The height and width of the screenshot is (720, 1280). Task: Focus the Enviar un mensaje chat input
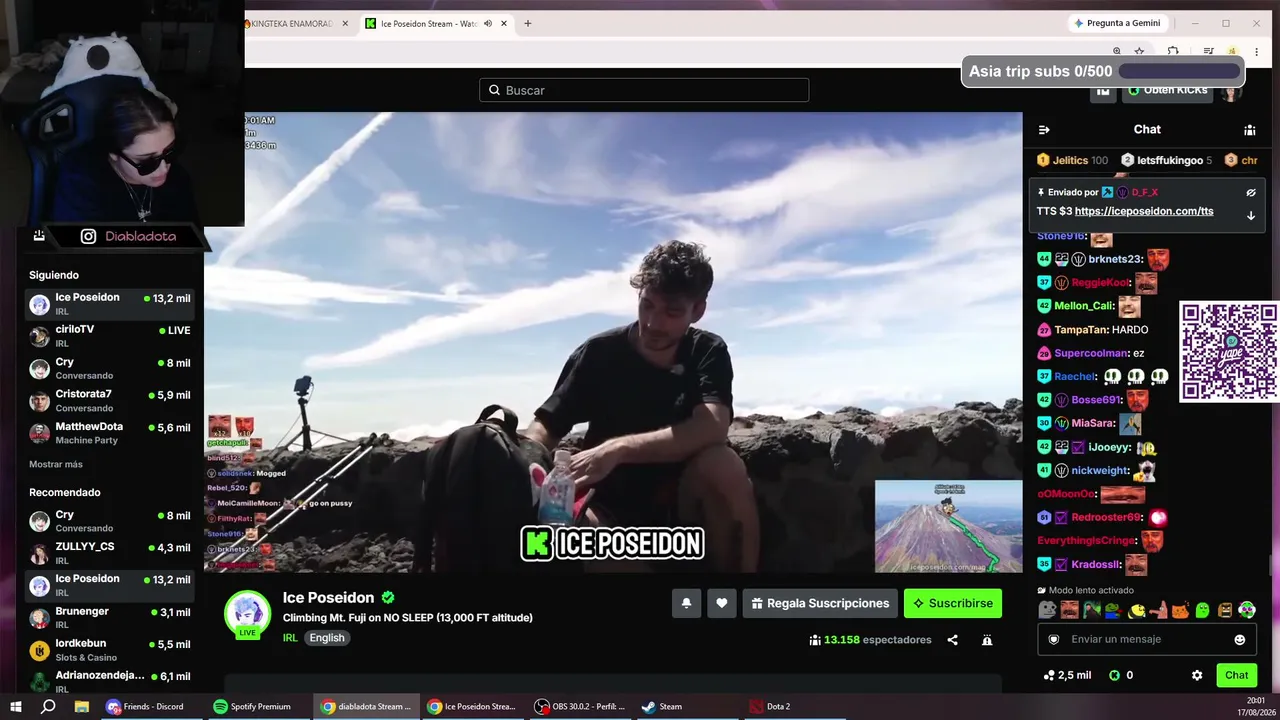(1147, 640)
